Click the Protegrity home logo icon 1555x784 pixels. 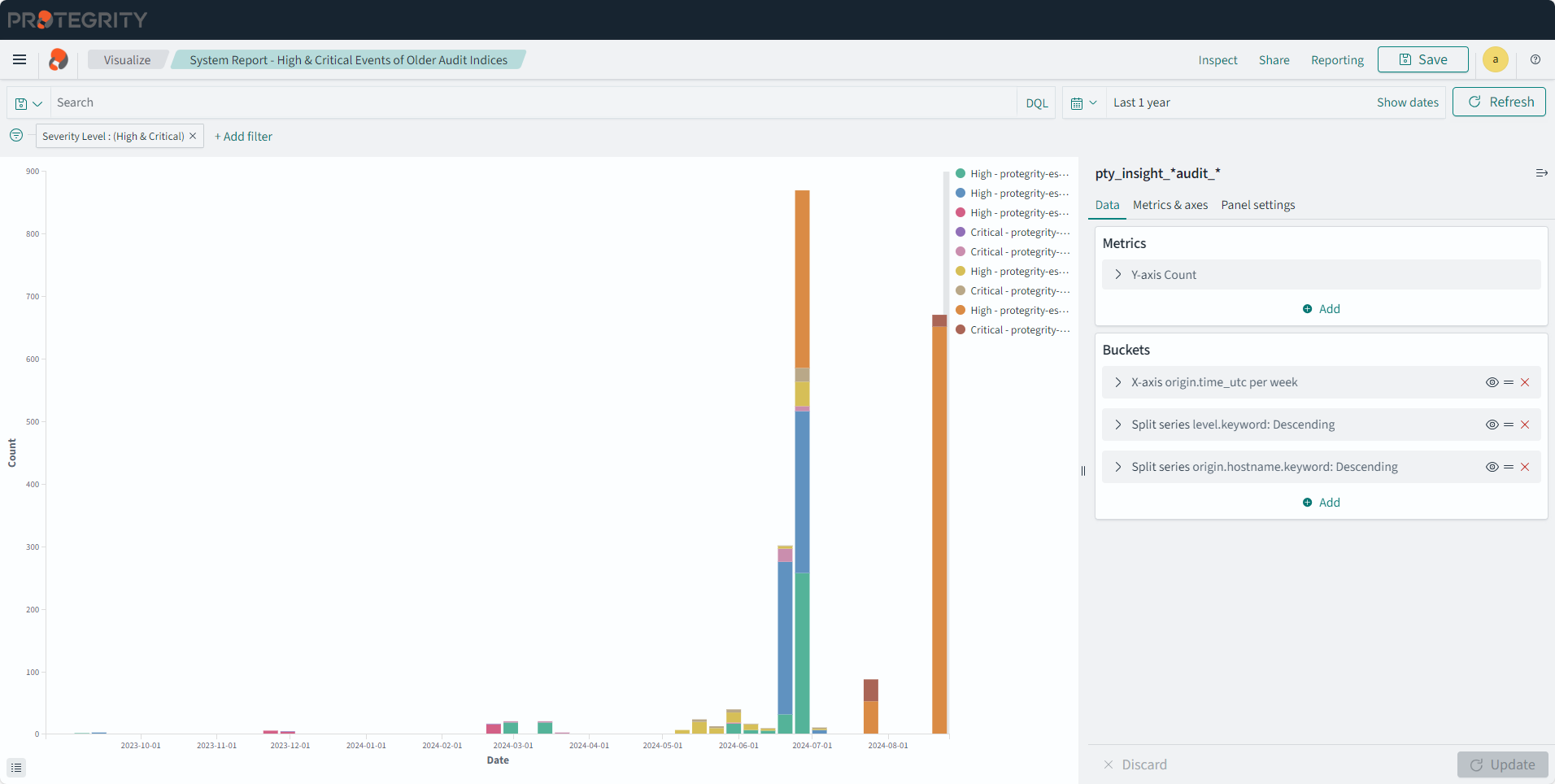coord(58,59)
